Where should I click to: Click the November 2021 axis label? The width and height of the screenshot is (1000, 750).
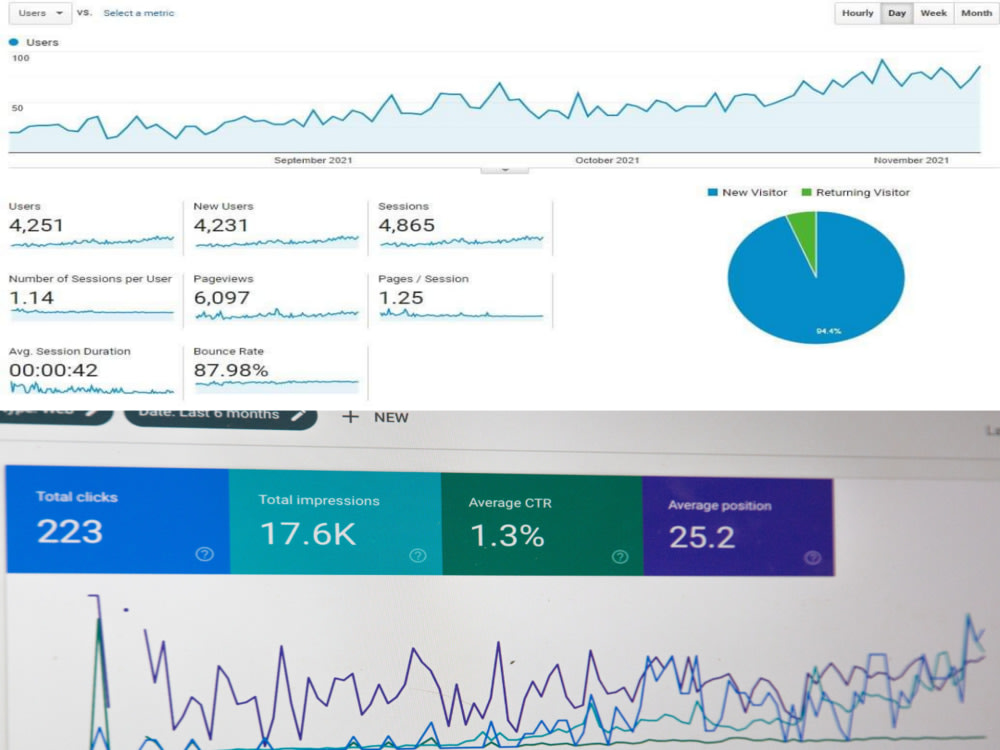[911, 160]
